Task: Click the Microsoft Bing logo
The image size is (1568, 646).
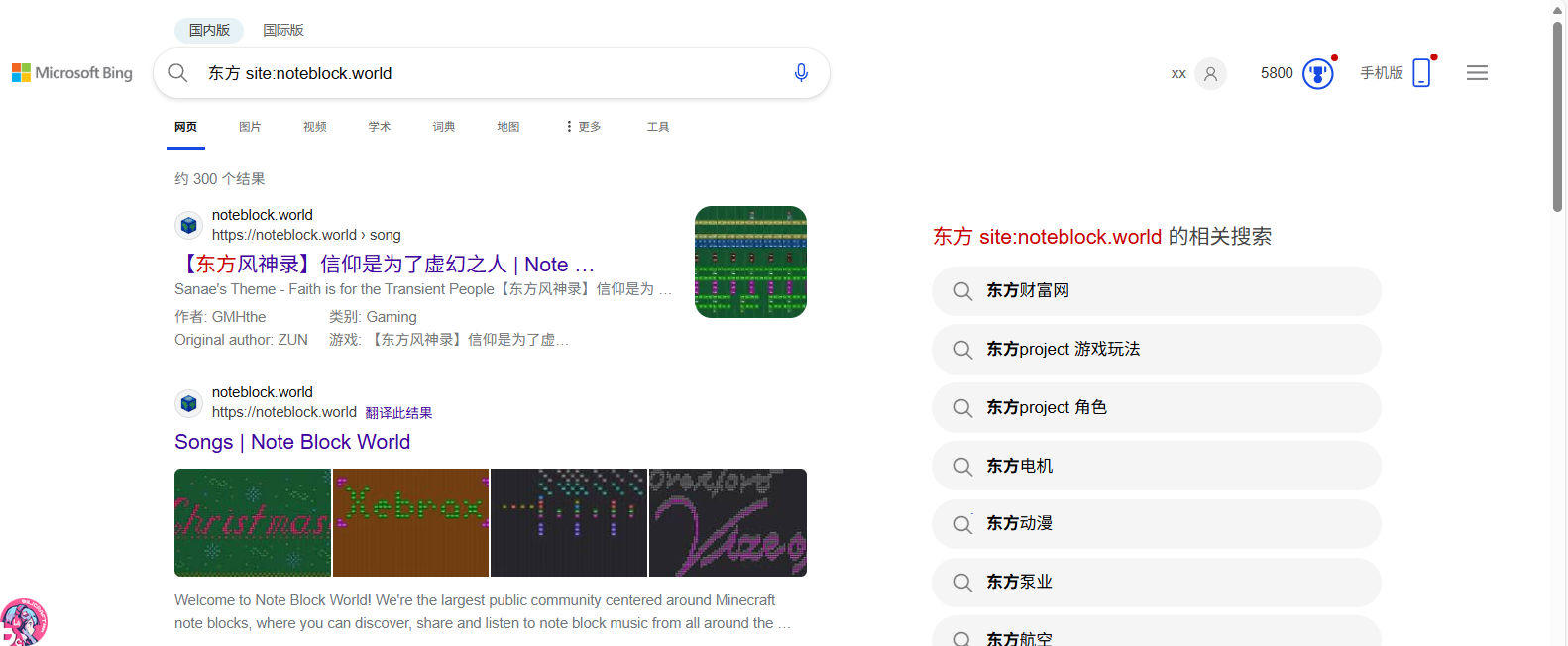Action: pos(71,73)
